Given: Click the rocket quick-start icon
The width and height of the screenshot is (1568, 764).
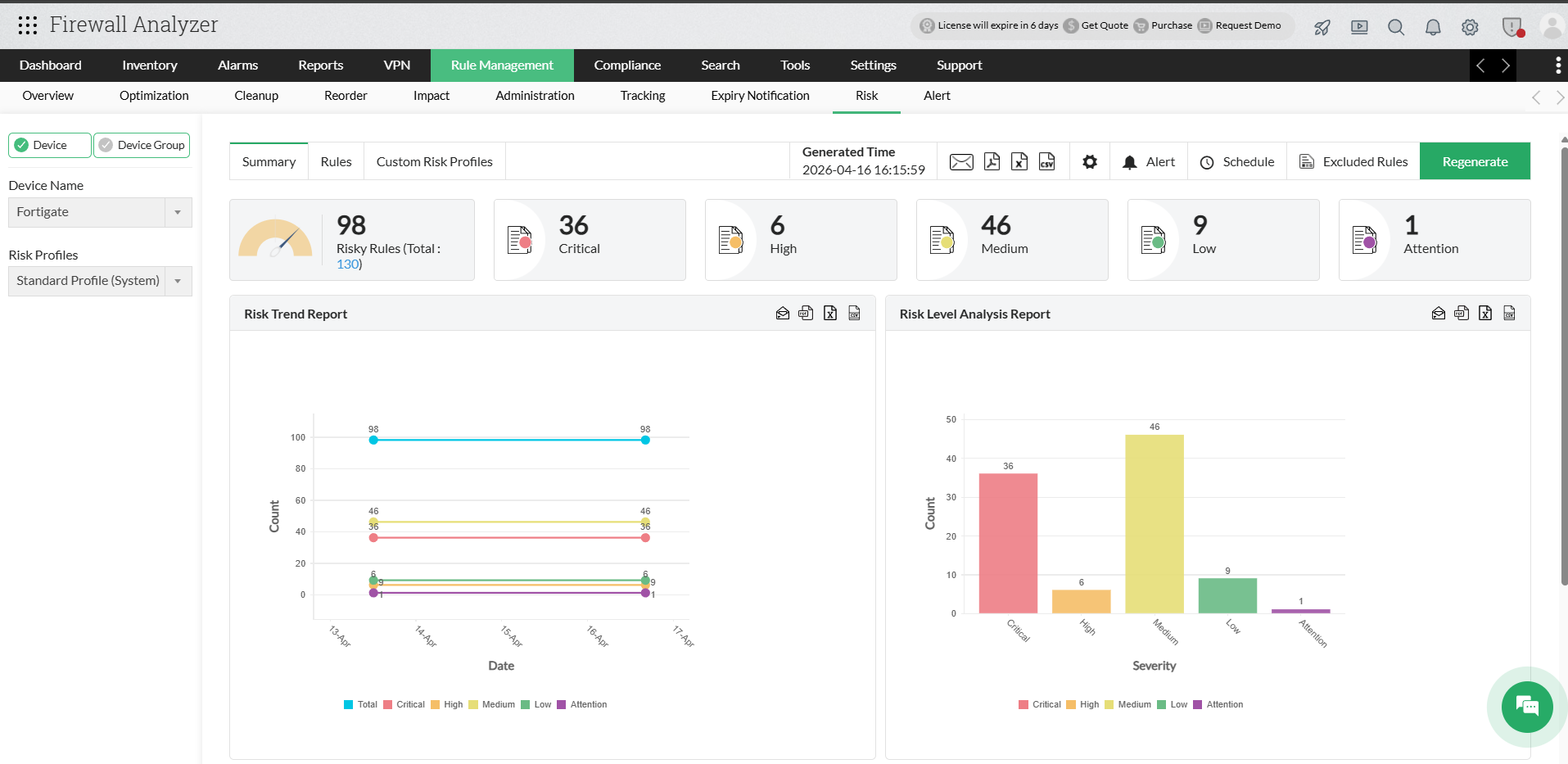Looking at the screenshot, I should pyautogui.click(x=1322, y=27).
